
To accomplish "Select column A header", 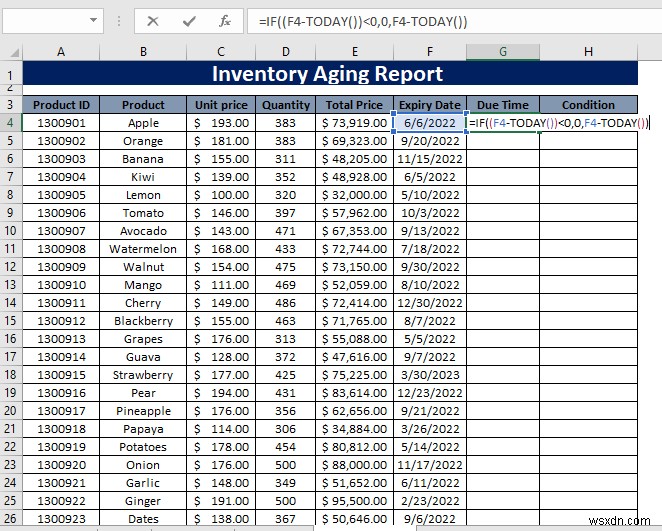I will (61, 52).
